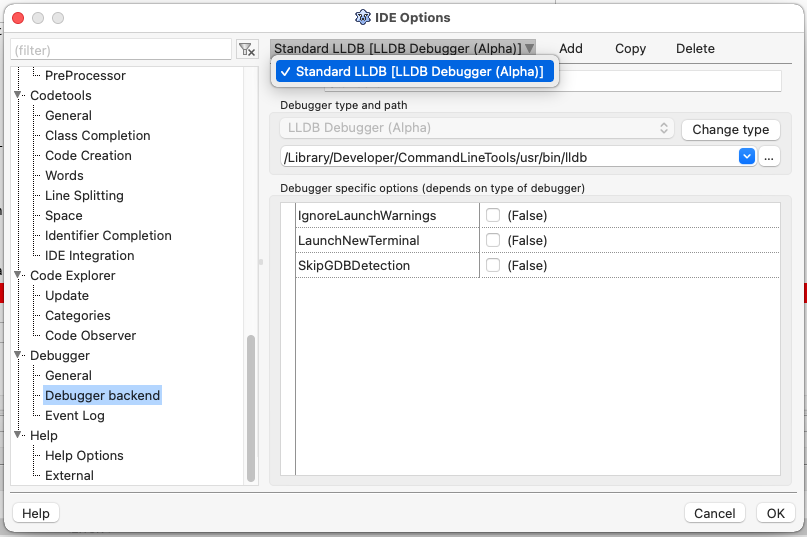Open Categories under Code Explorer
The image size is (807, 537).
pyautogui.click(x=78, y=316)
